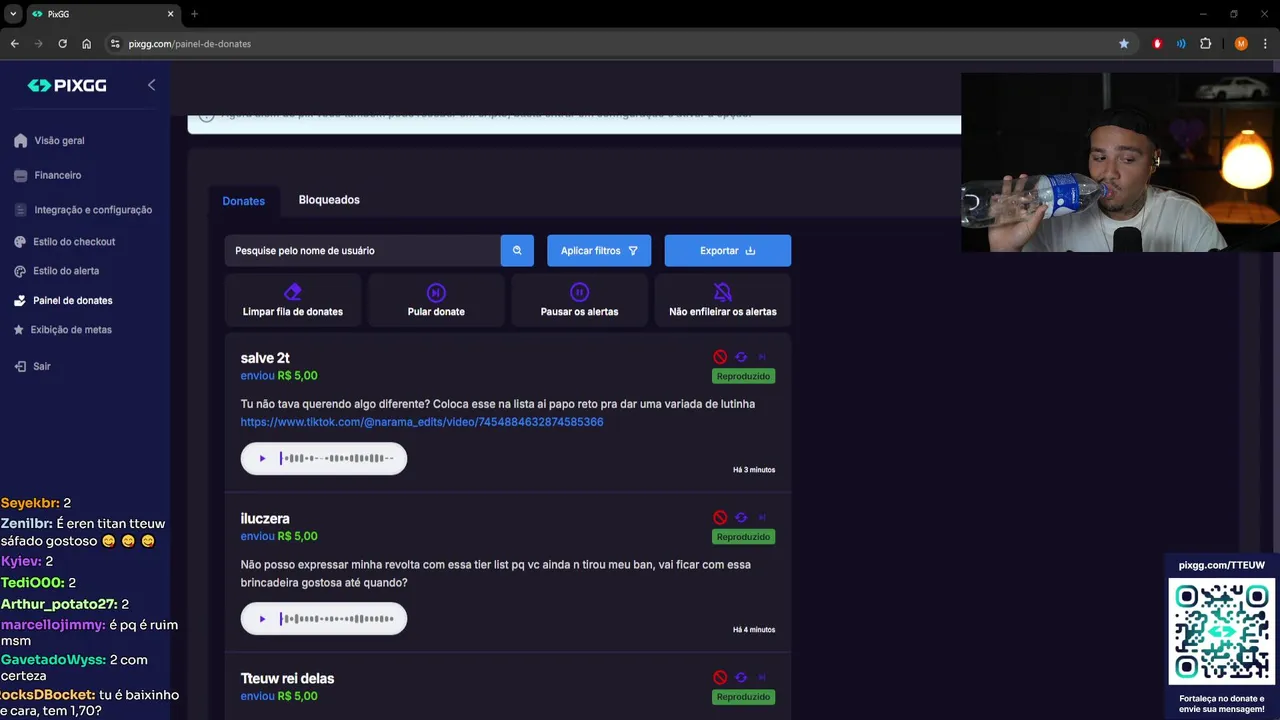Open the TikTok link in salve 2t message
This screenshot has height=720, width=1280.
(x=422, y=422)
